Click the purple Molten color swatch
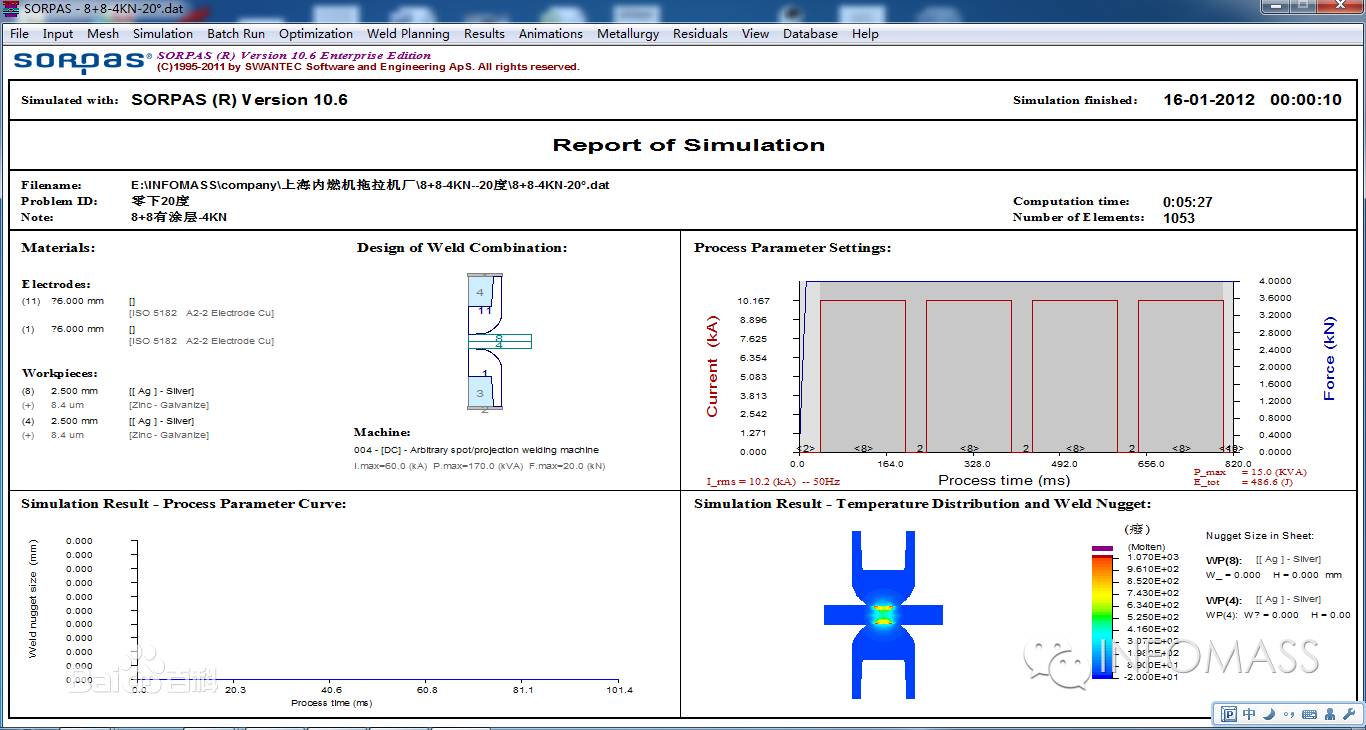Viewport: 1366px width, 730px height. (1103, 548)
